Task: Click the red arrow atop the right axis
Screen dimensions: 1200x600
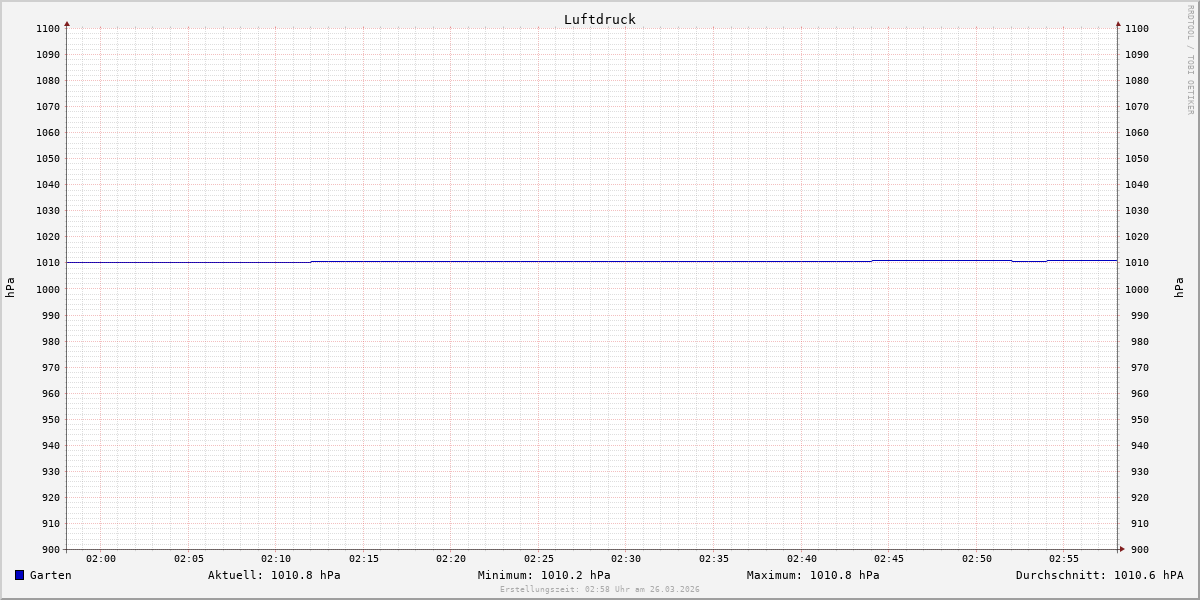Action: tap(1118, 23)
